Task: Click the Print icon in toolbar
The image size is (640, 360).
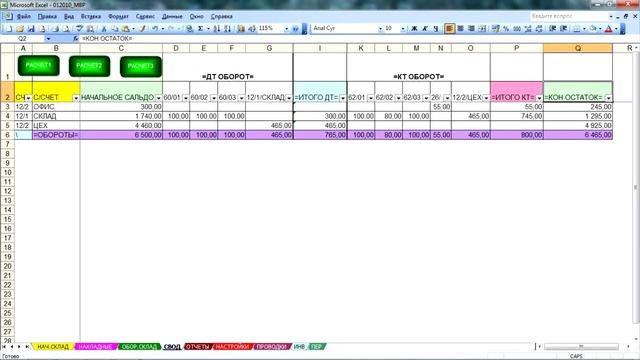Action: click(55, 29)
